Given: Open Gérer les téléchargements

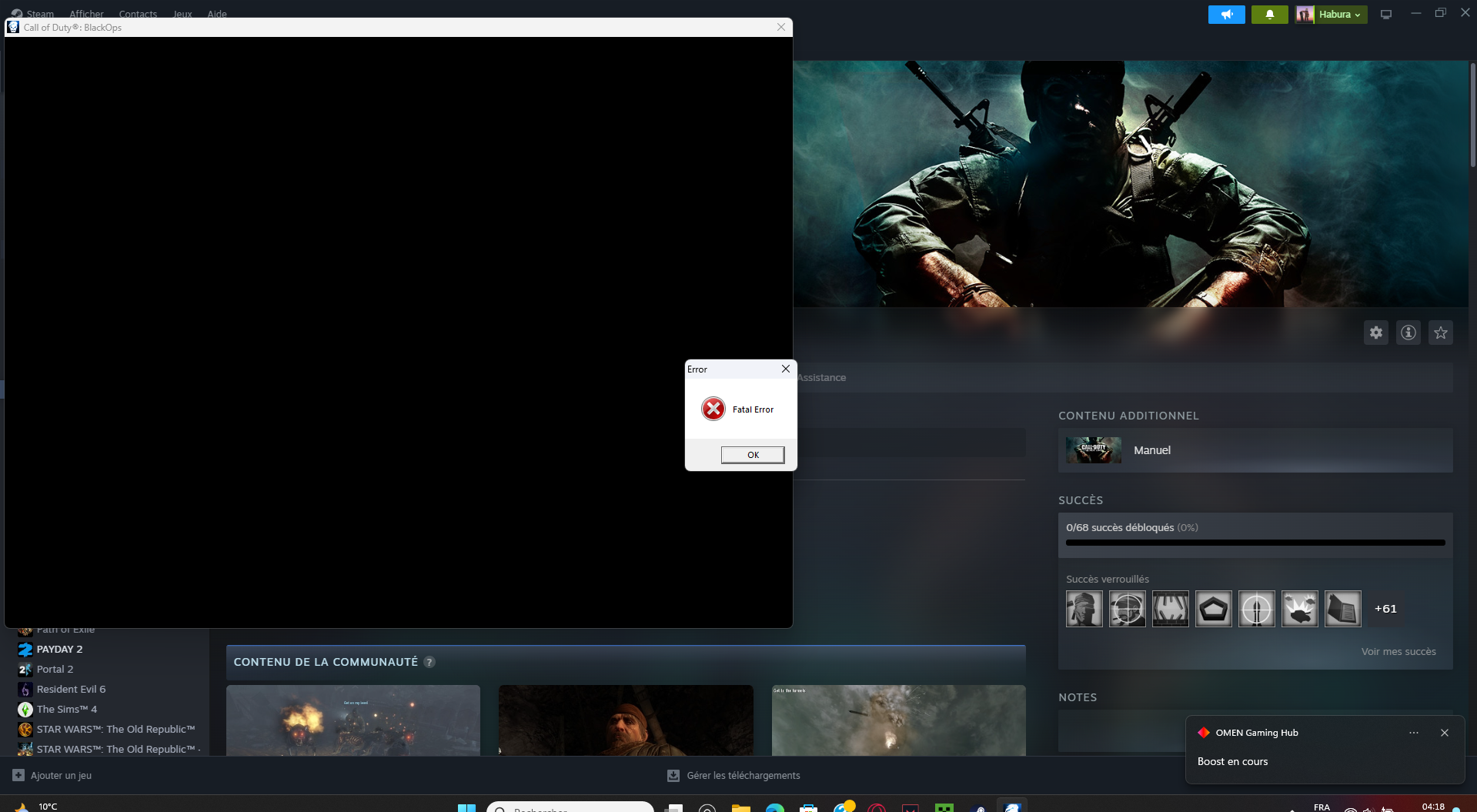Looking at the screenshot, I should (x=733, y=776).
